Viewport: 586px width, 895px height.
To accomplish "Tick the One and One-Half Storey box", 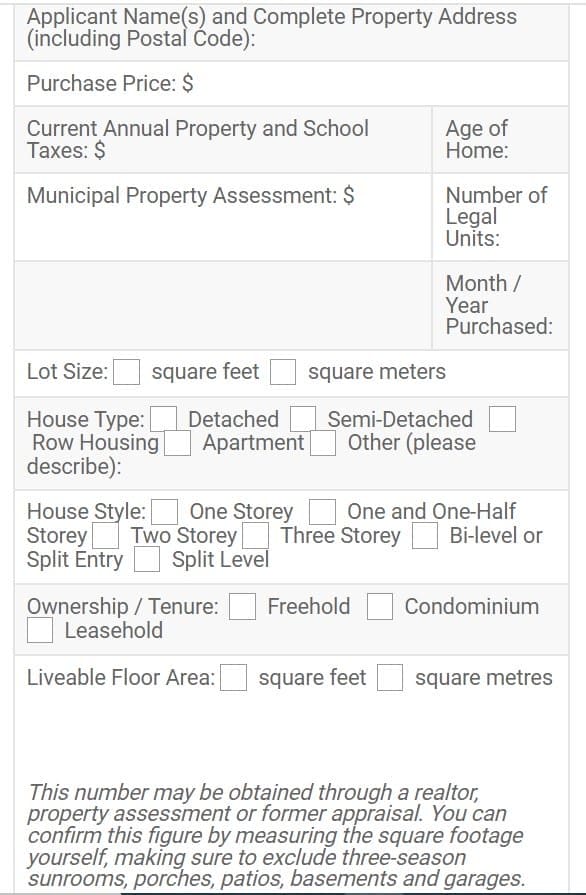I will click(322, 511).
